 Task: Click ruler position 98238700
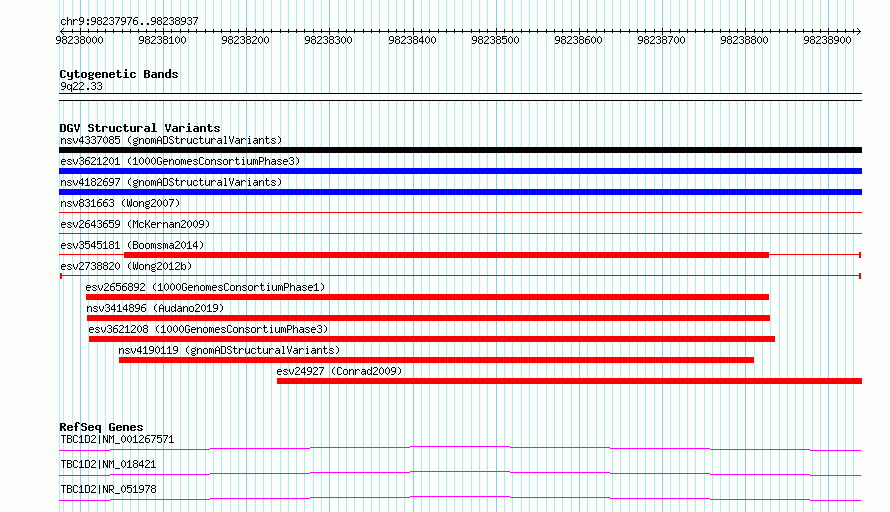pos(661,40)
